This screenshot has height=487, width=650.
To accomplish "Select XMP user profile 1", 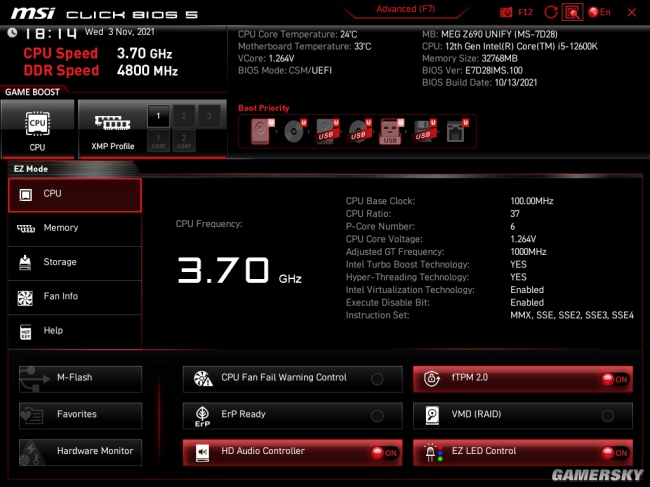I will point(158,141).
